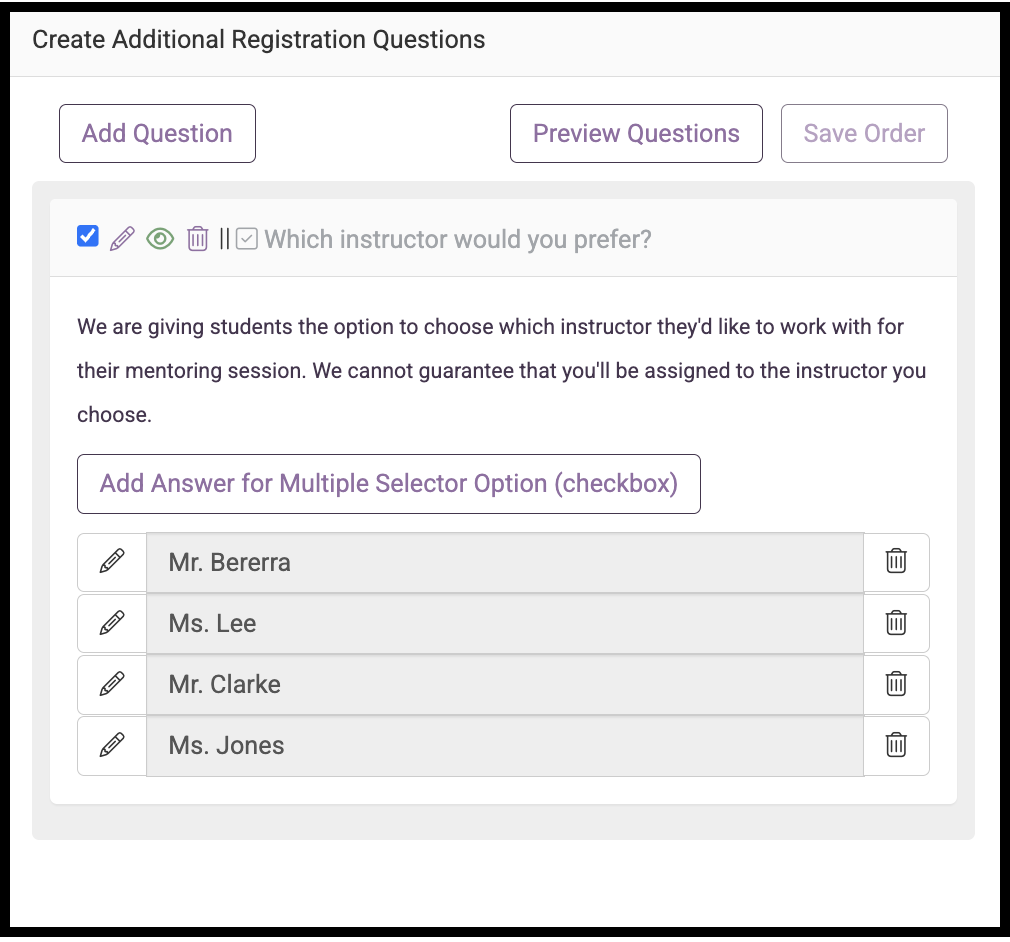The height and width of the screenshot is (942, 1010).
Task: Uncheck the blue question checkbox
Action: [88, 236]
